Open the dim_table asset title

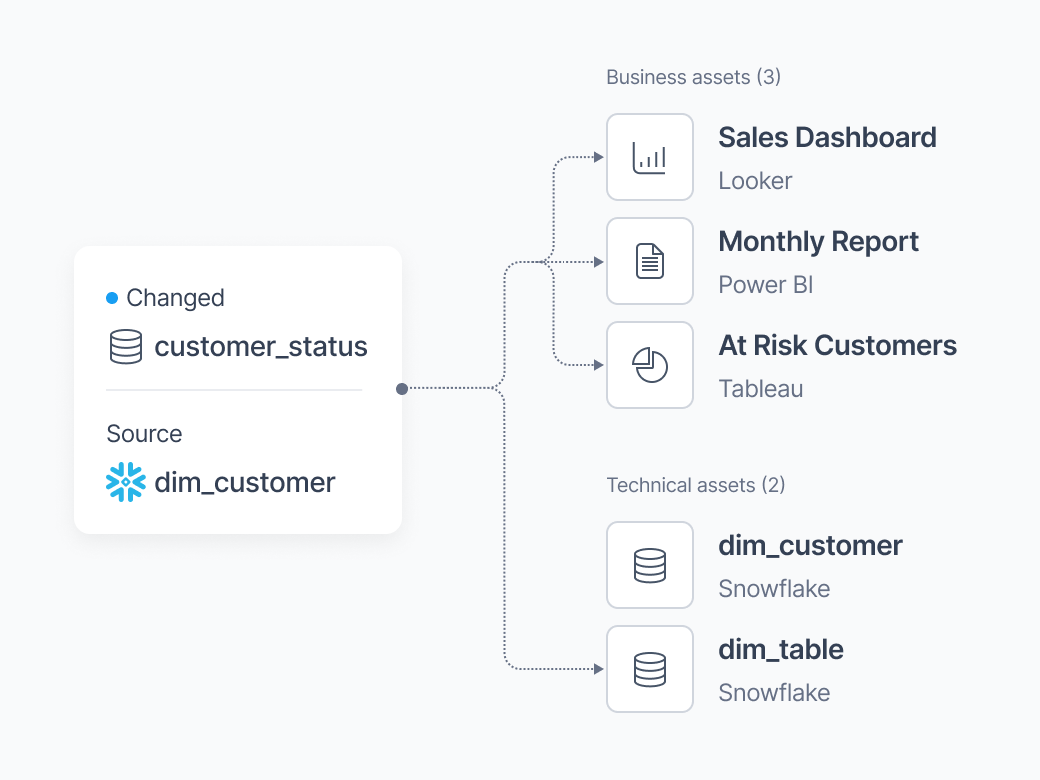[781, 650]
